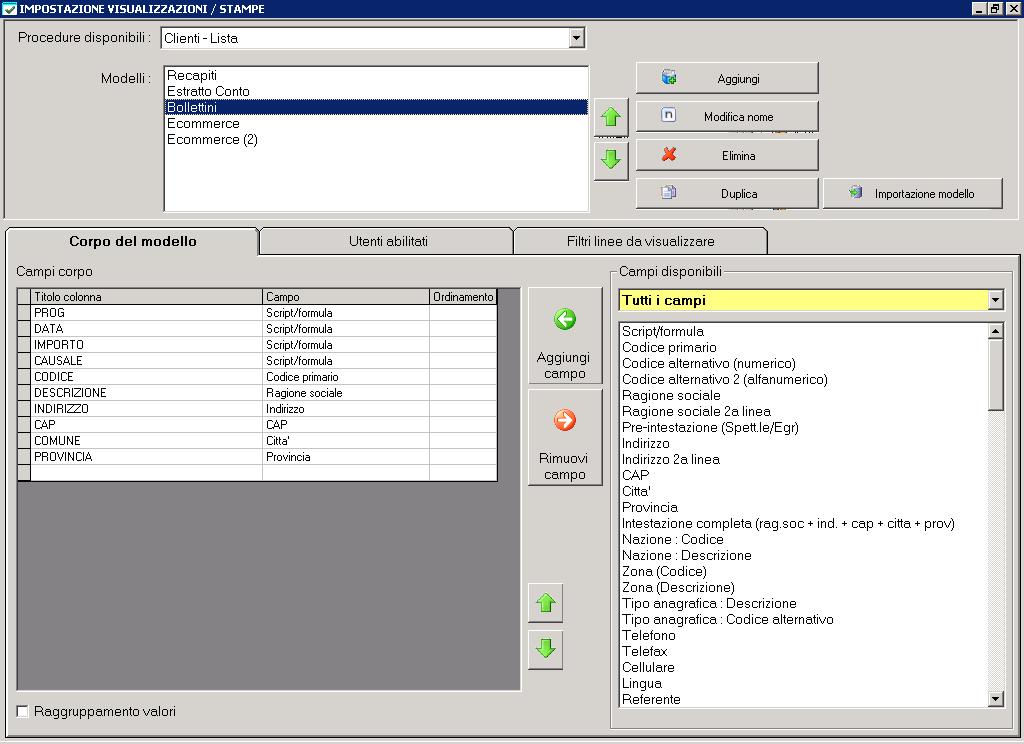This screenshot has width=1024, height=744.
Task: Expand Procedure disponibili dropdown
Action: pos(576,39)
